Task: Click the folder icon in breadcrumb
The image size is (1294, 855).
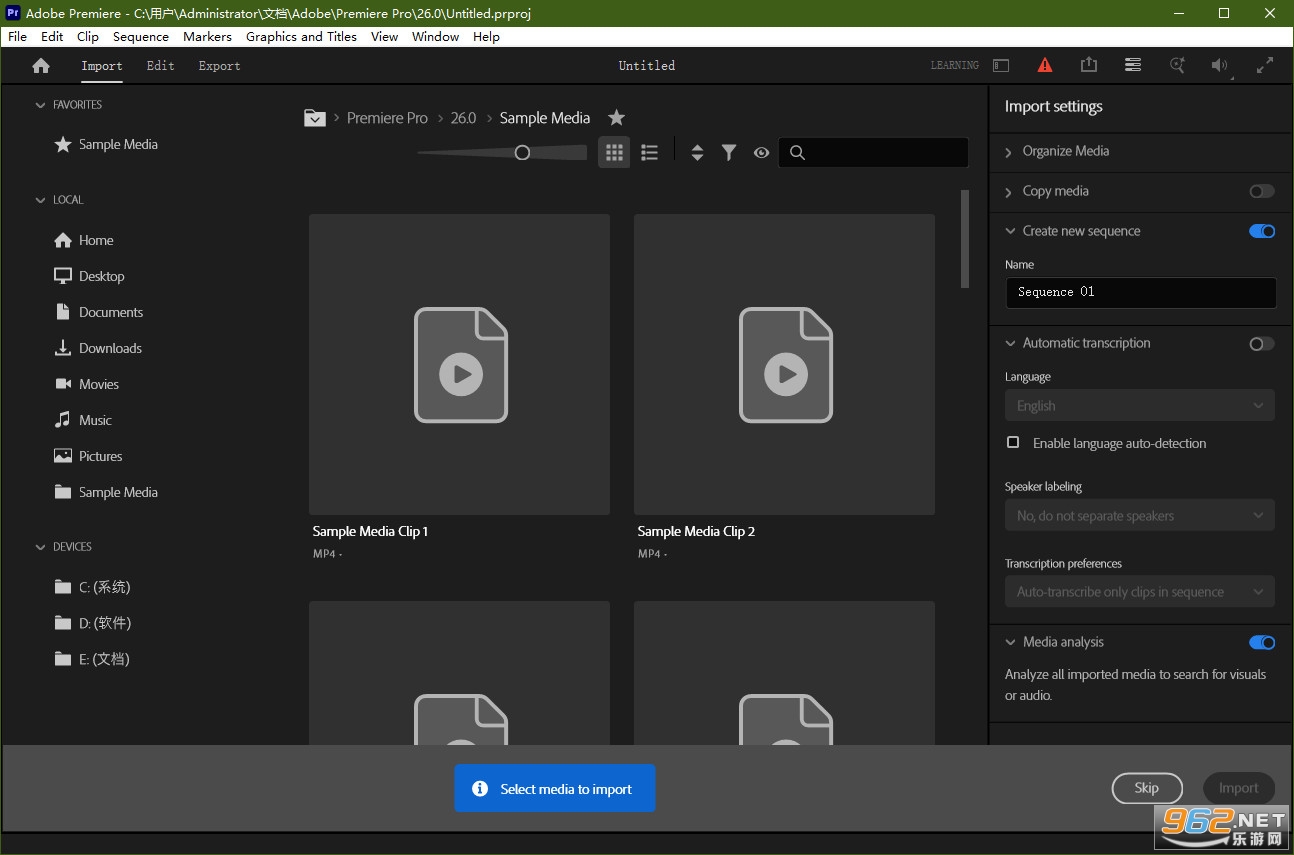Action: [x=315, y=117]
